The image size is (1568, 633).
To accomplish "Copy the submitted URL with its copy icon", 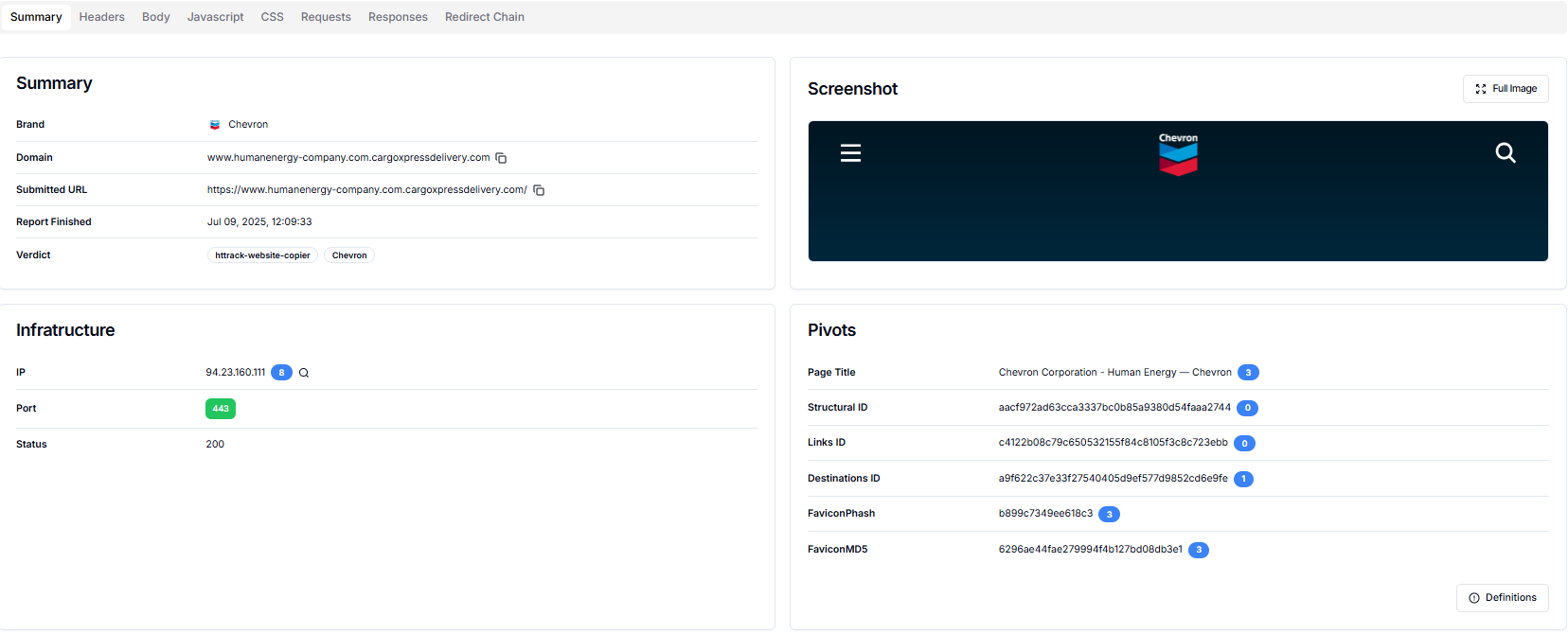I will point(539,190).
